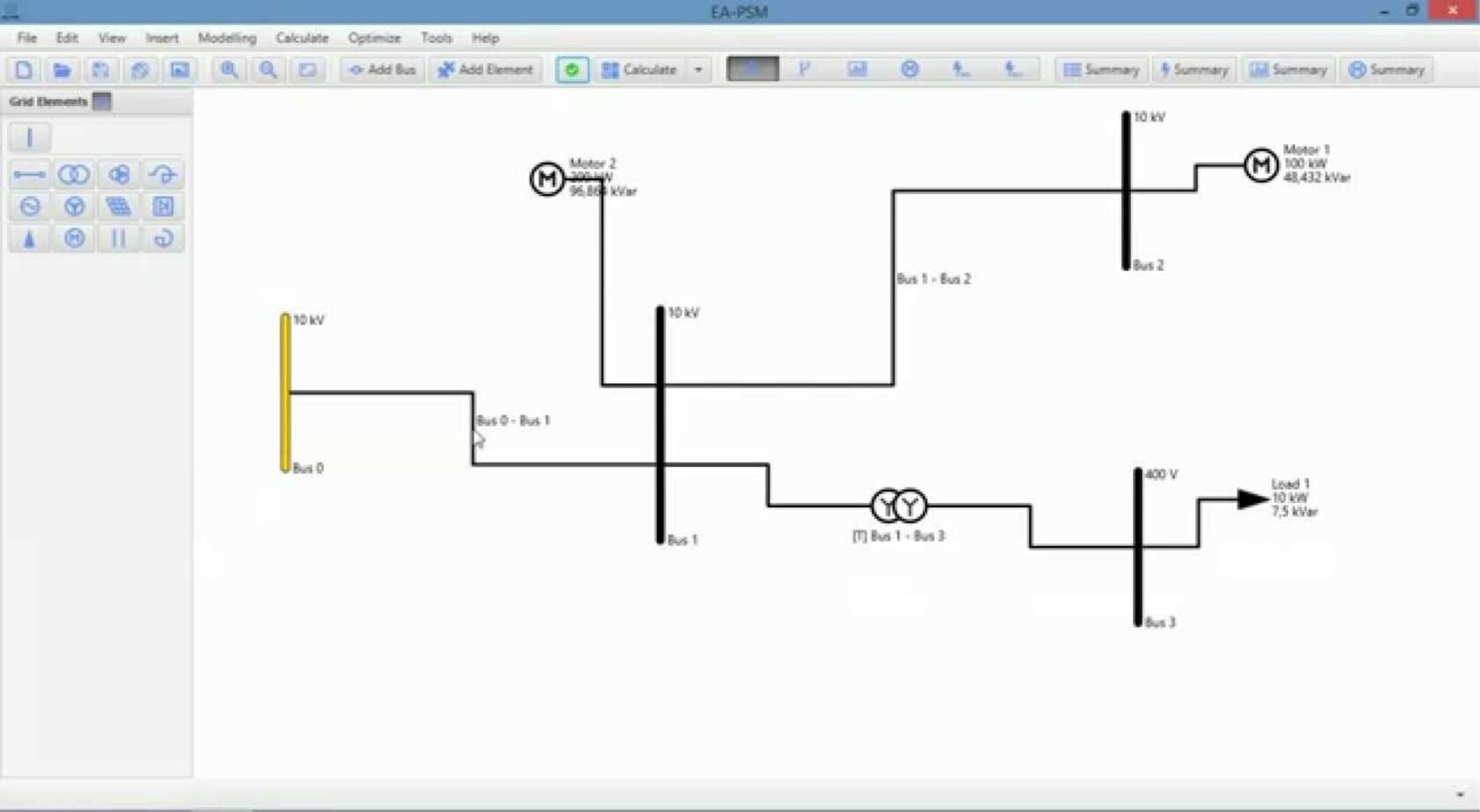Select the two-winding transformer element icon
The image size is (1480, 812).
[74, 174]
